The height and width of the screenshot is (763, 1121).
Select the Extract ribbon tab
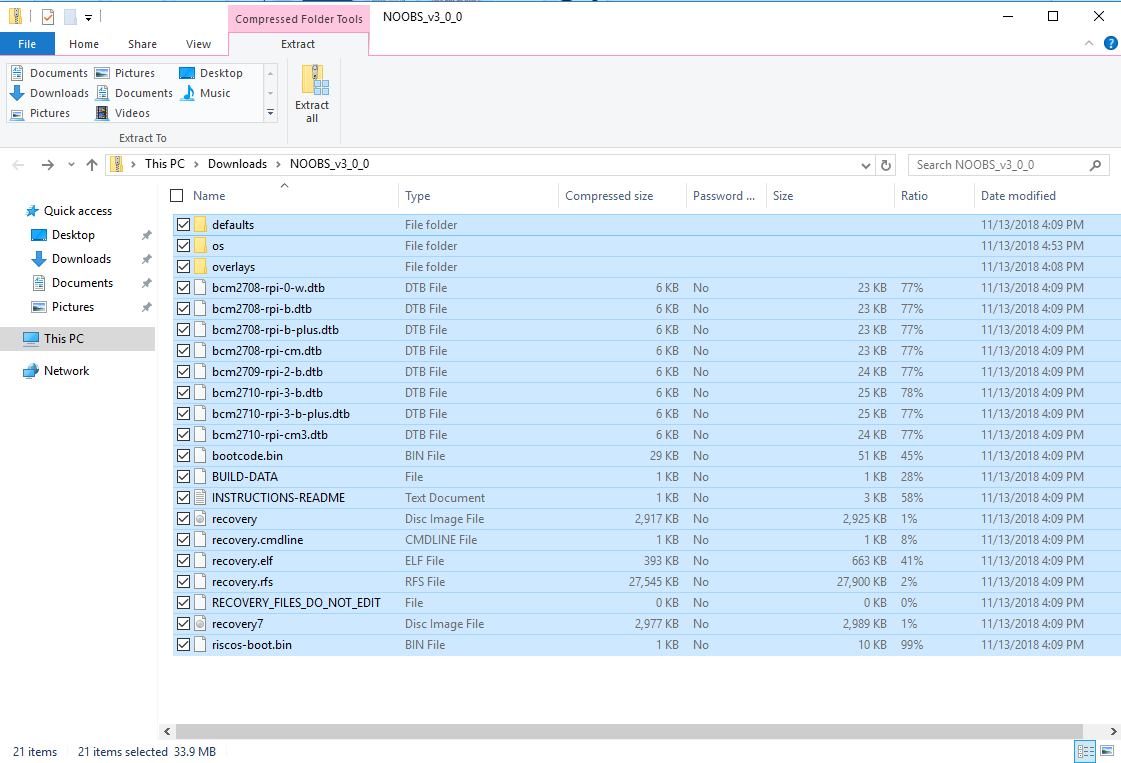[x=298, y=44]
